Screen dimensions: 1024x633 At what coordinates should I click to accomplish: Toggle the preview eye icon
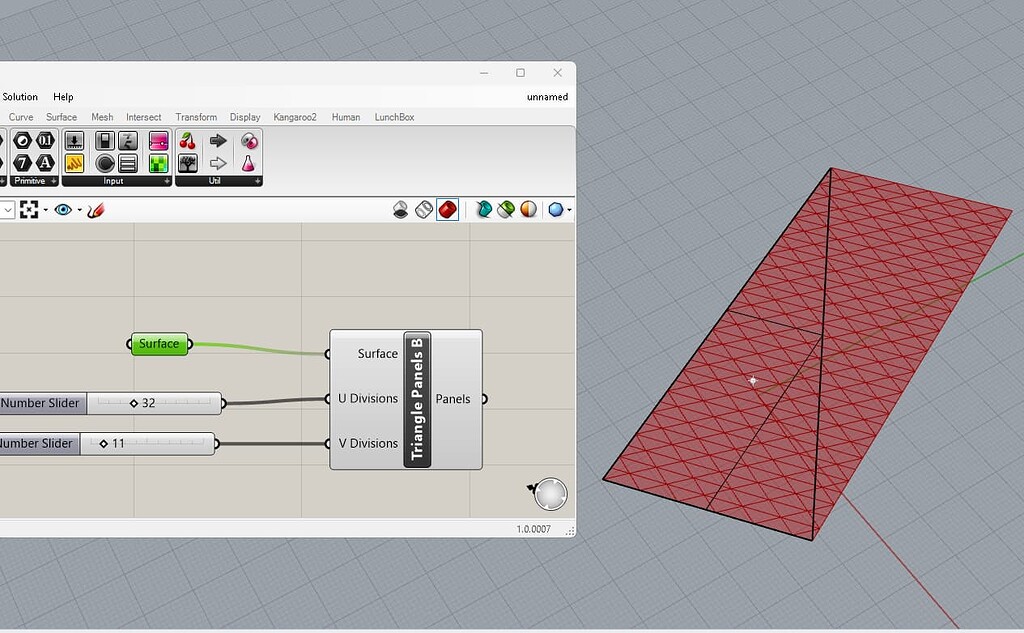[63, 210]
